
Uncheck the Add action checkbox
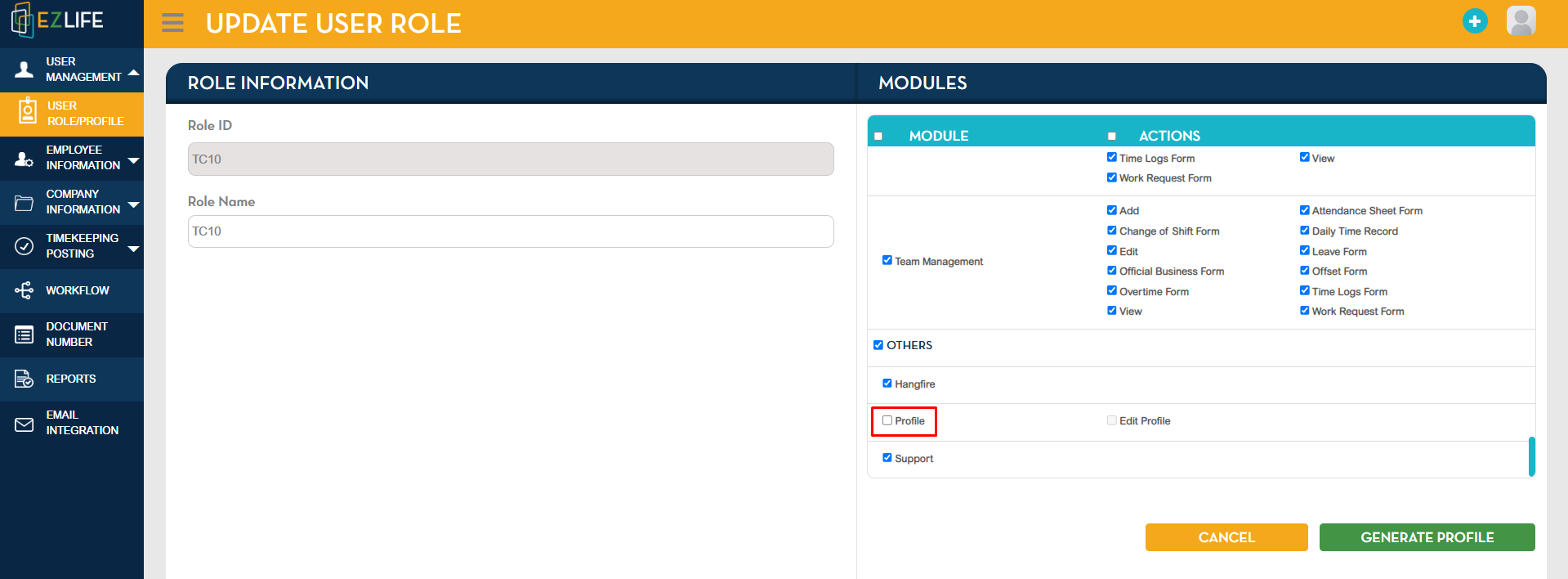tap(1112, 210)
